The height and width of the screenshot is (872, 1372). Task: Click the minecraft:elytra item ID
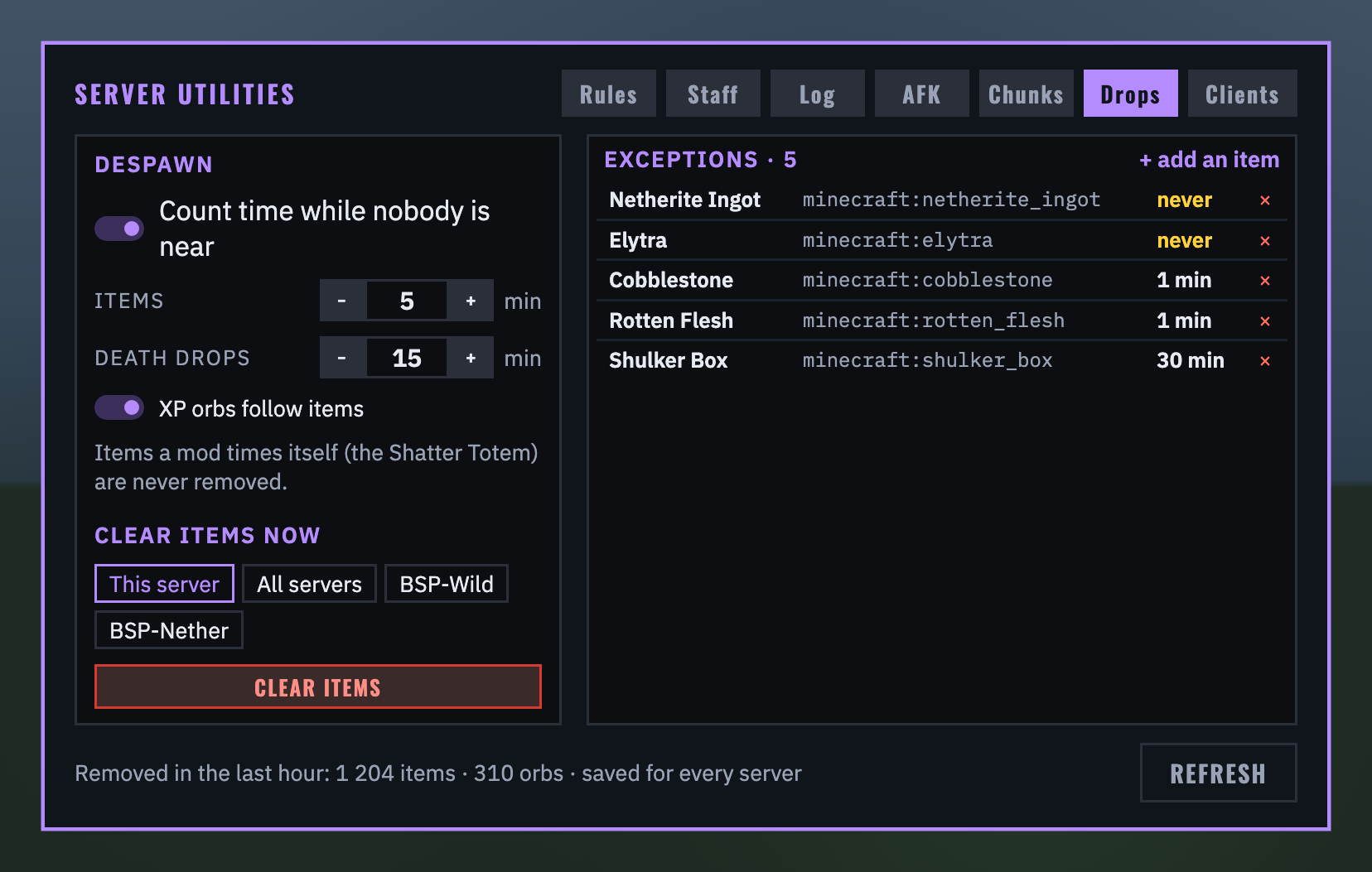pyautogui.click(x=898, y=241)
